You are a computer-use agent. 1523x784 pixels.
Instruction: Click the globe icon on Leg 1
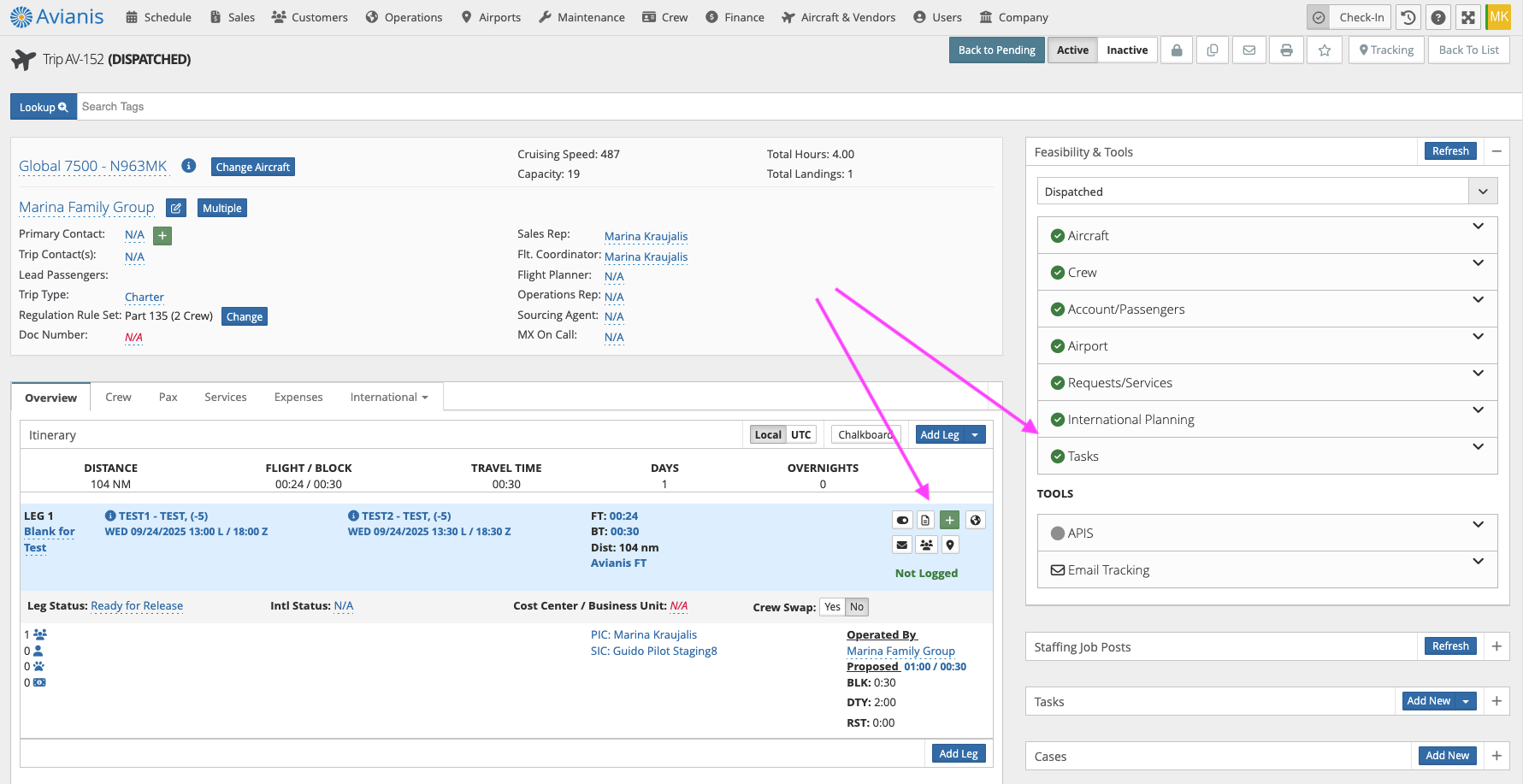[975, 520]
